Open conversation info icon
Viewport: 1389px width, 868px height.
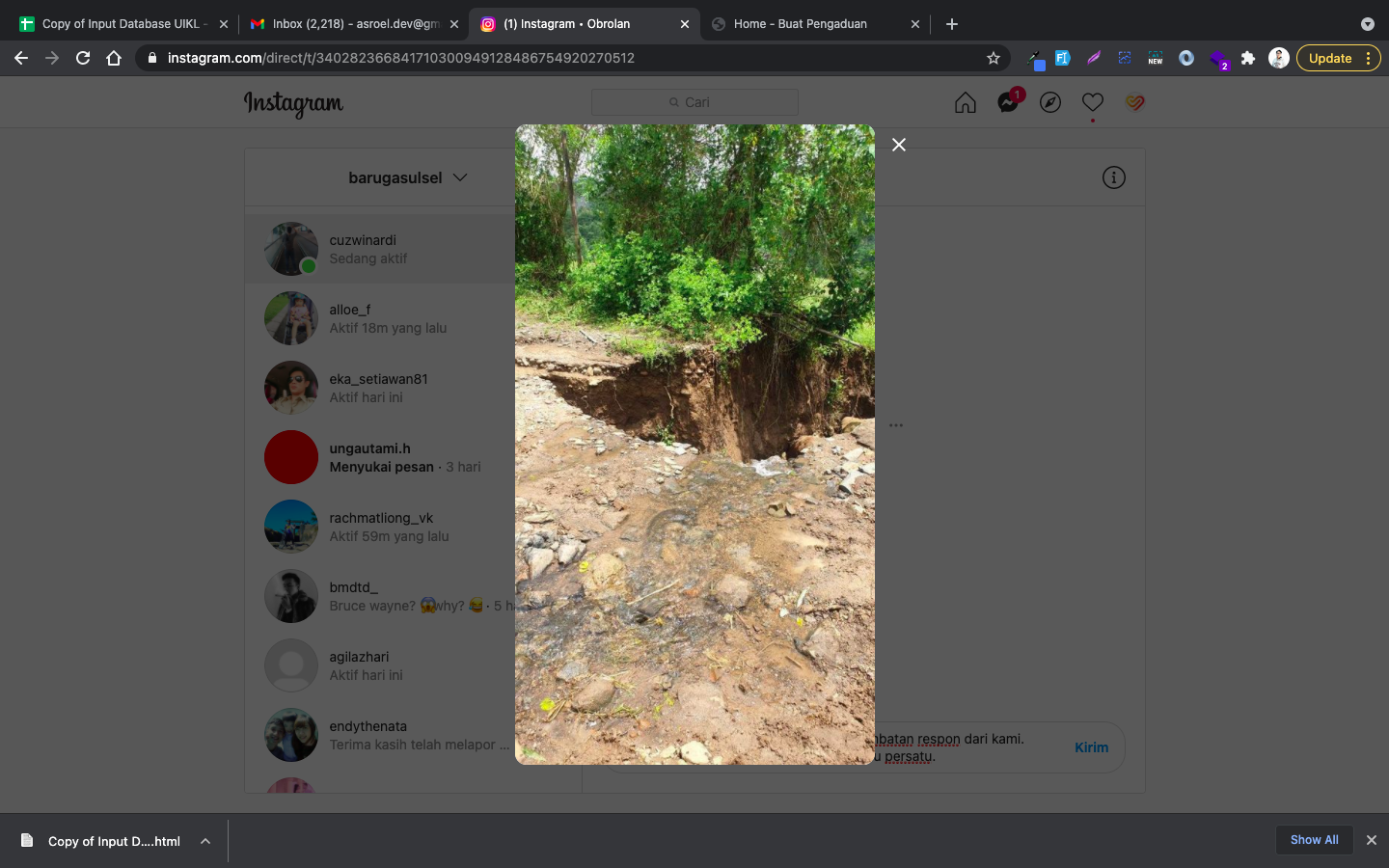click(1114, 177)
